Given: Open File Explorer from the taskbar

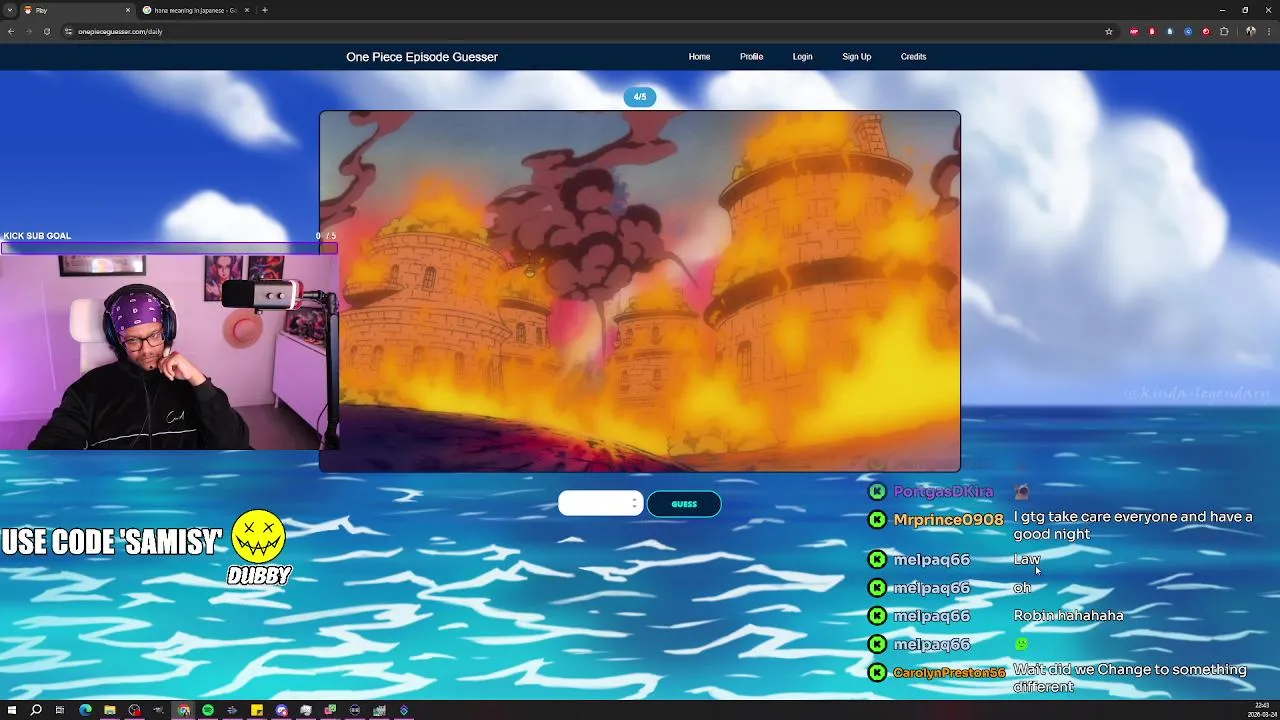Looking at the screenshot, I should (109, 710).
